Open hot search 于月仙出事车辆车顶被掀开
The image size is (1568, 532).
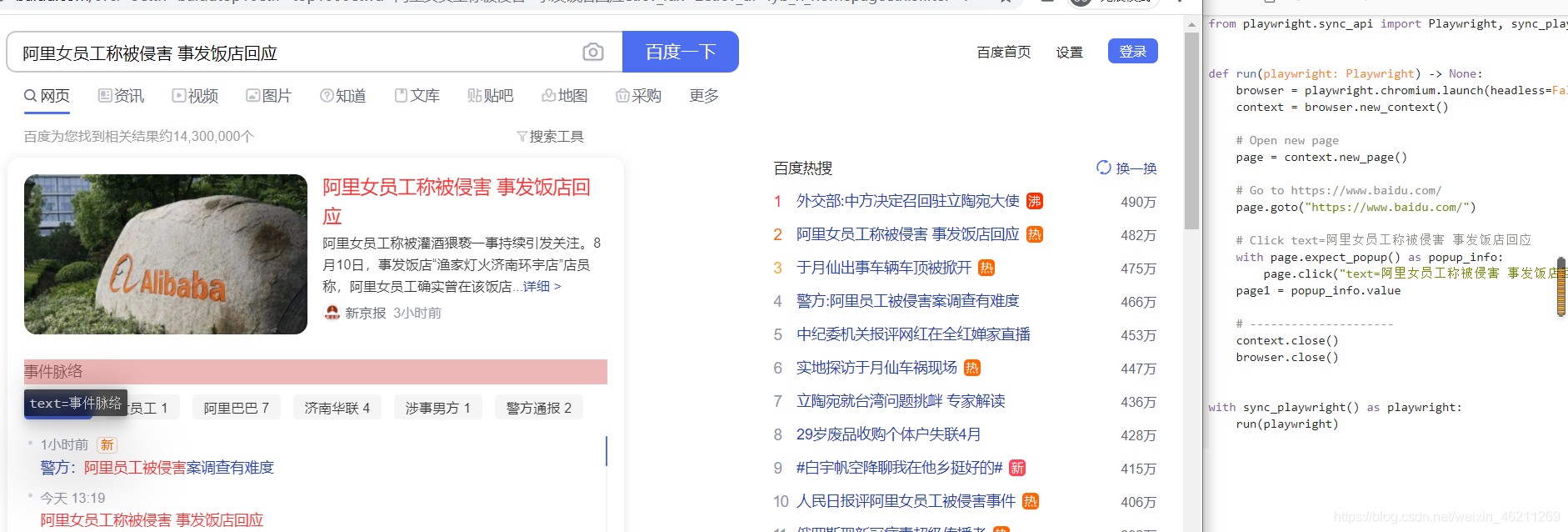[884, 268]
